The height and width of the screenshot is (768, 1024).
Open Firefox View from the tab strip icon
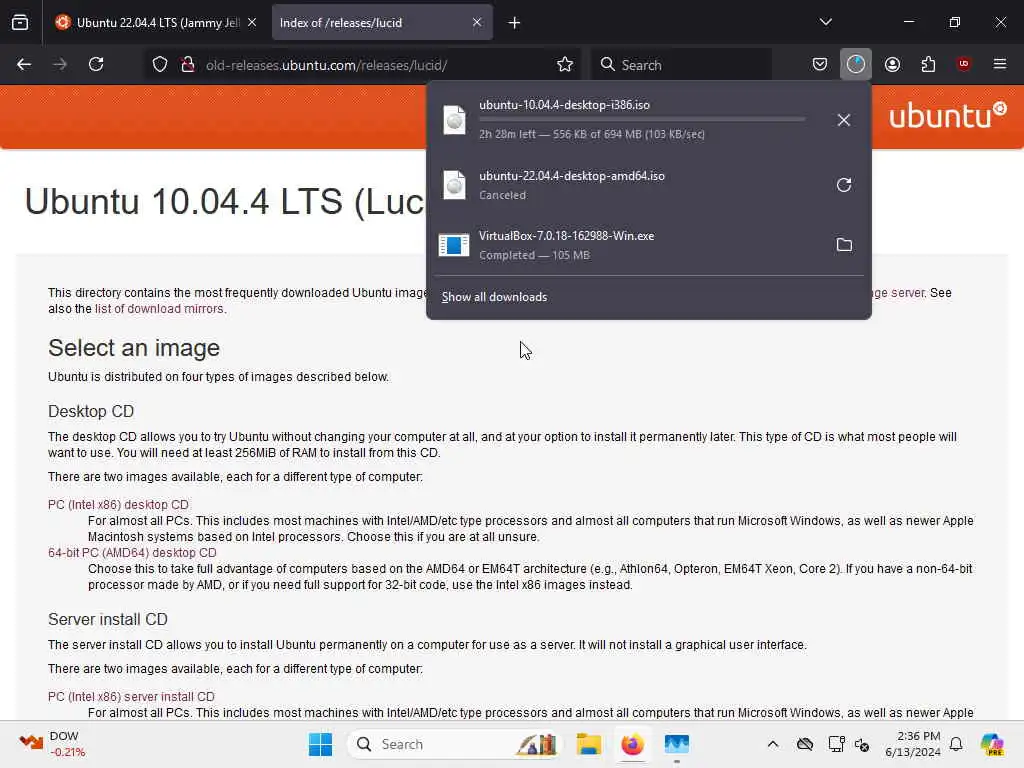(20, 23)
